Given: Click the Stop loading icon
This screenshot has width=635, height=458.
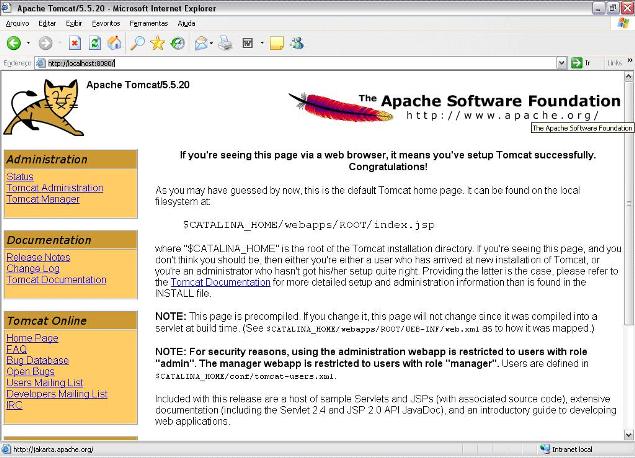Looking at the screenshot, I should [75, 43].
